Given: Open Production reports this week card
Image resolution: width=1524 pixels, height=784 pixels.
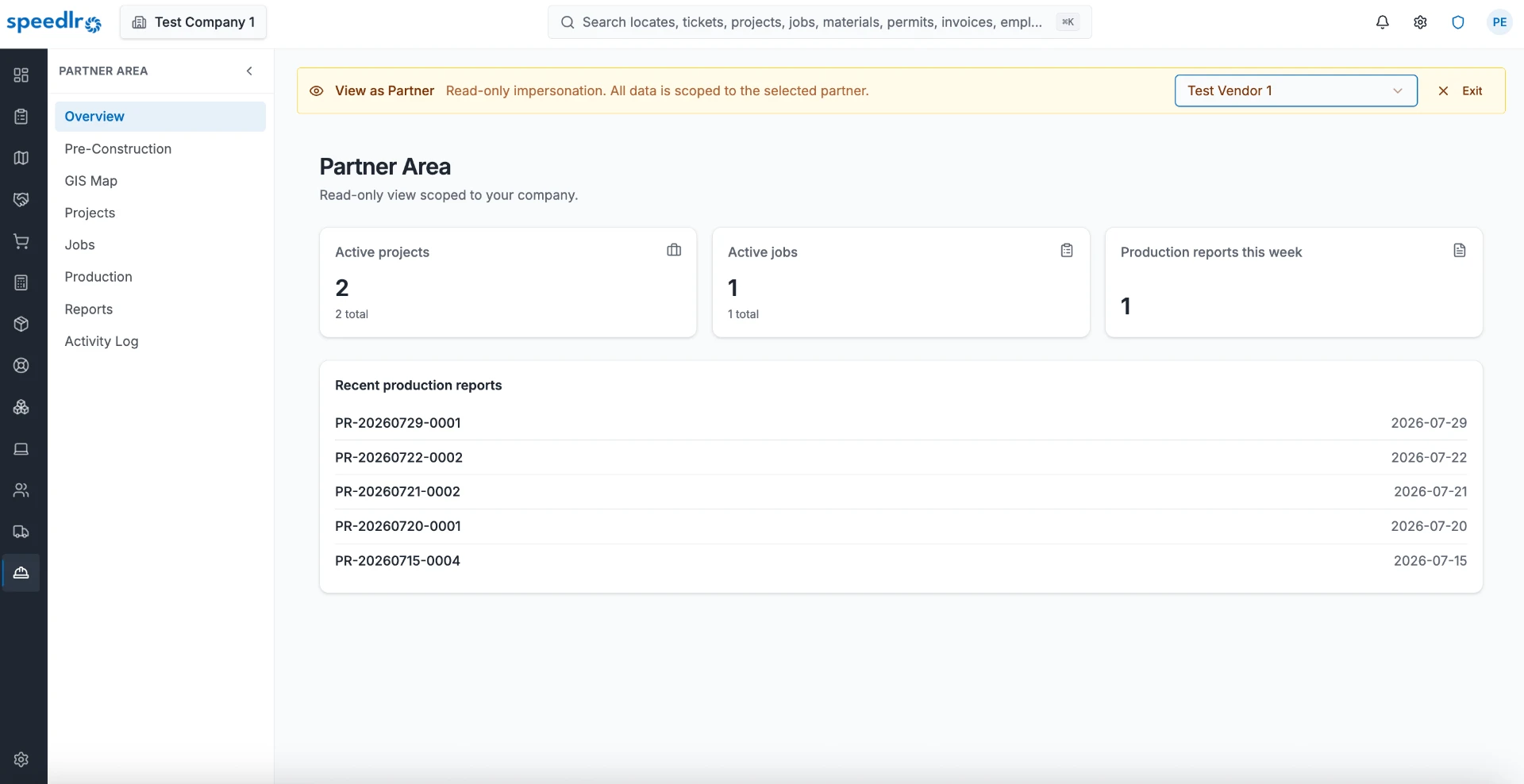Looking at the screenshot, I should 1294,282.
